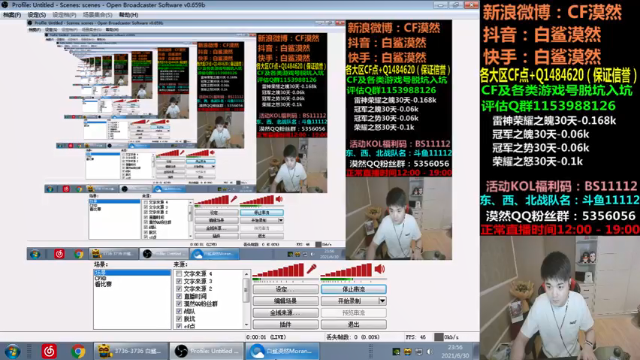640x360 pixels.
Task: Open the 帮助(H) menu
Action: pyautogui.click(x=129, y=15)
